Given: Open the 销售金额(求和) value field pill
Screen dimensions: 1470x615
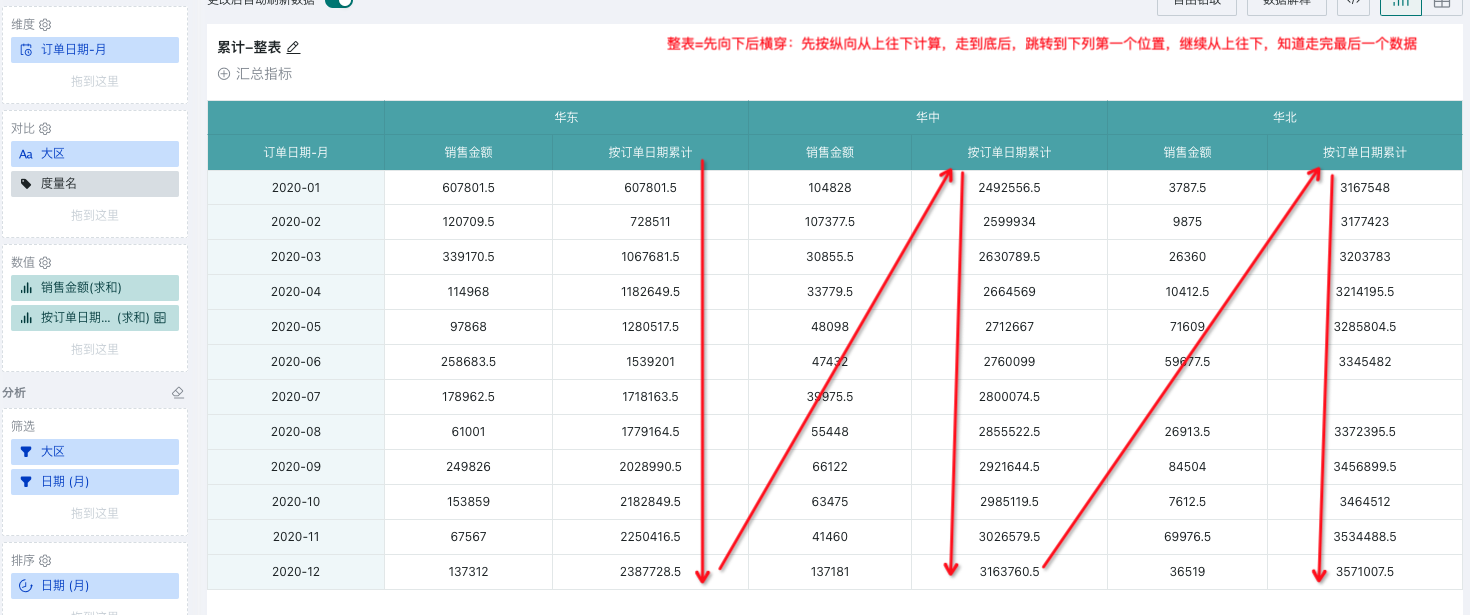Looking at the screenshot, I should (95, 288).
